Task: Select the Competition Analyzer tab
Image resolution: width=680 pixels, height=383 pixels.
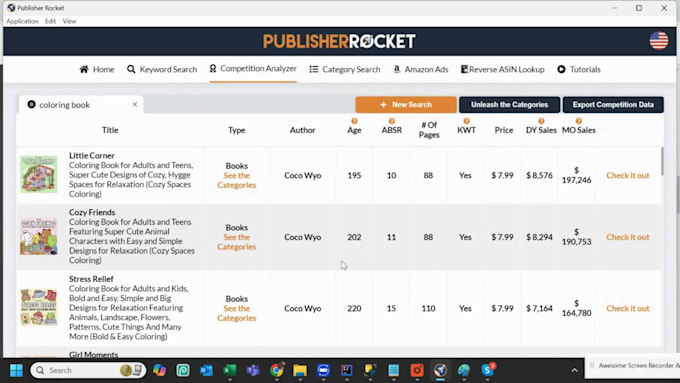Action: click(x=253, y=69)
